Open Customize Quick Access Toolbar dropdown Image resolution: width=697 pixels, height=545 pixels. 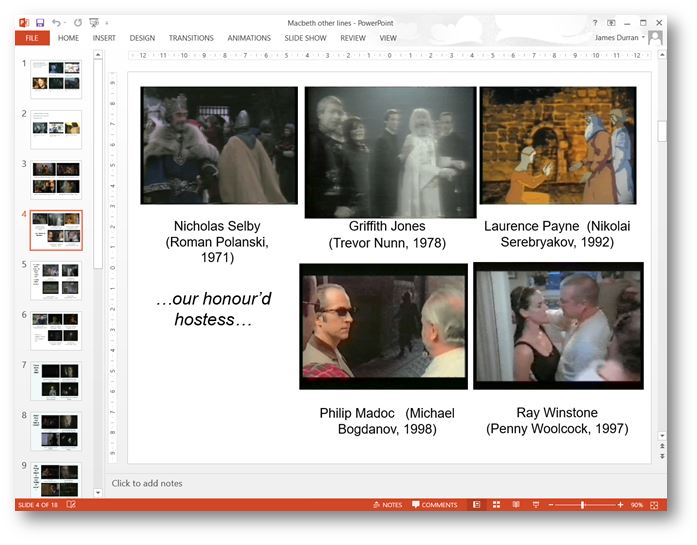coord(107,22)
